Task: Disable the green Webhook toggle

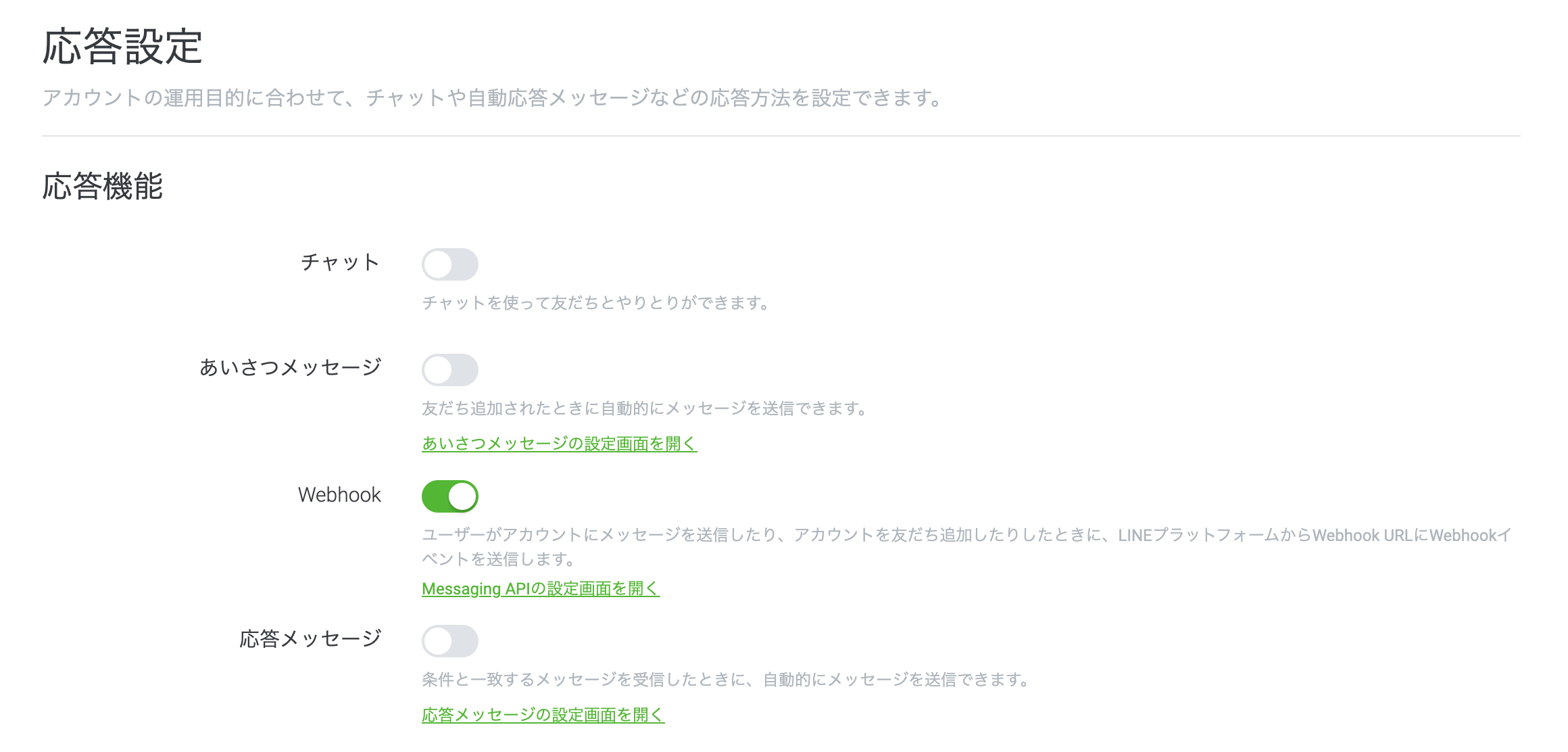Action: [450, 496]
